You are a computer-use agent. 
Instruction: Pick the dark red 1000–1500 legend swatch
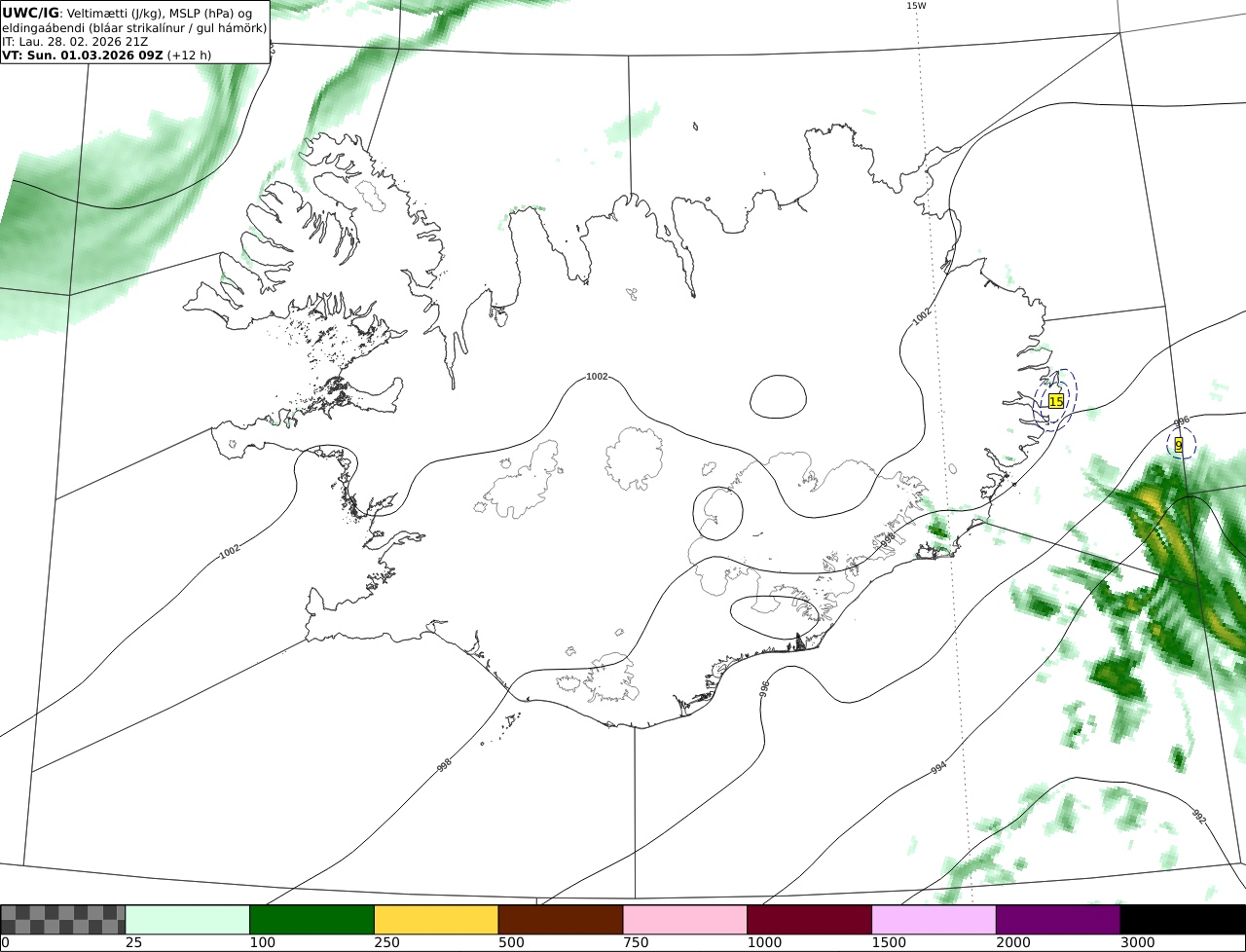click(x=810, y=920)
